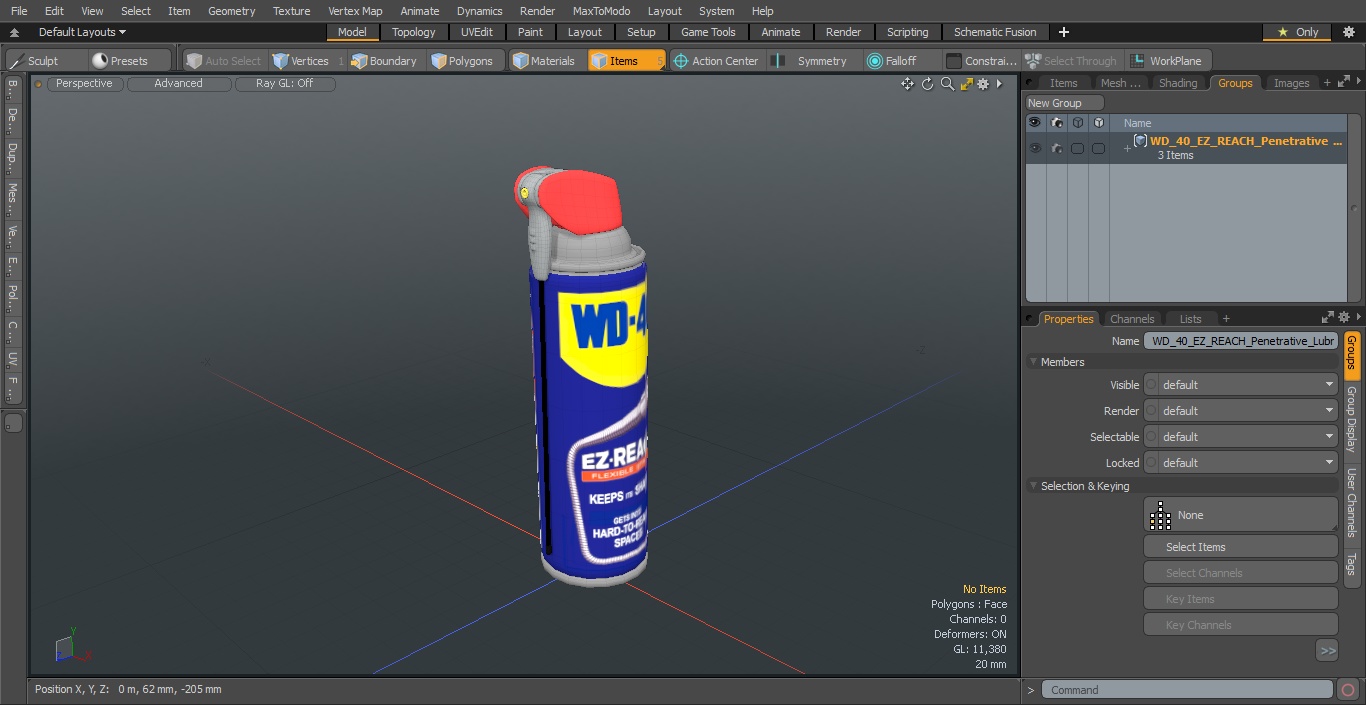
Task: Open the Default Layouts dropdown
Action: point(82,32)
